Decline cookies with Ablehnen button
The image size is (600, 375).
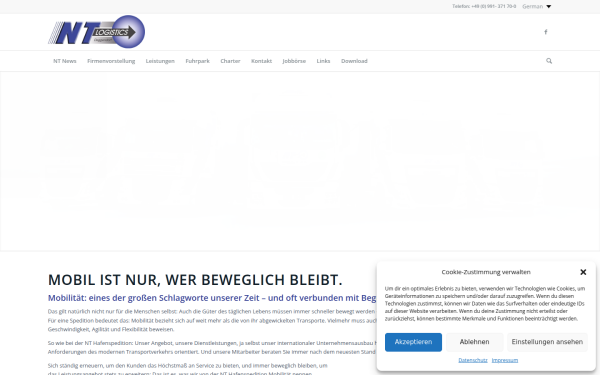pos(474,342)
